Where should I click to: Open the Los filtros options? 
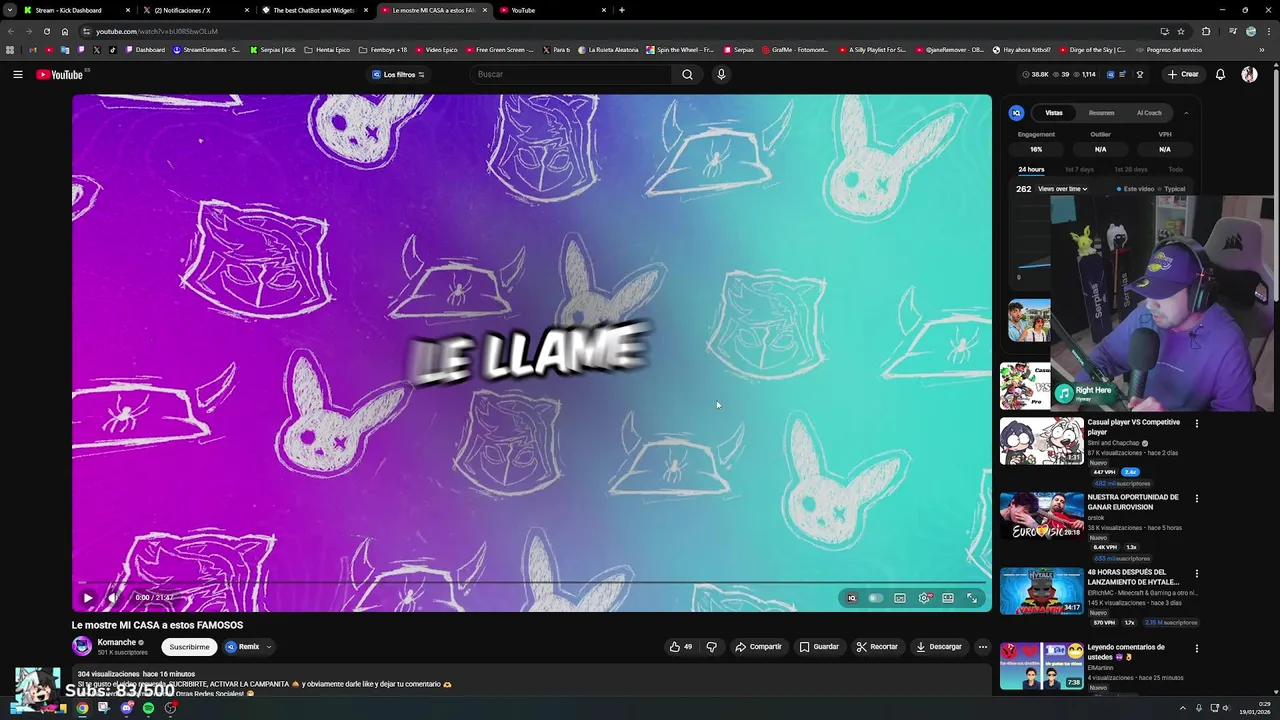[x=398, y=74]
